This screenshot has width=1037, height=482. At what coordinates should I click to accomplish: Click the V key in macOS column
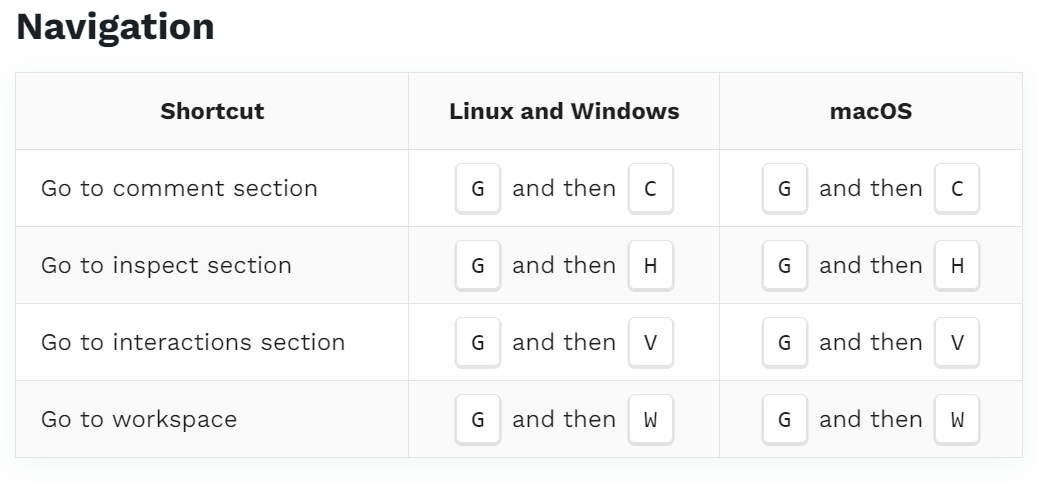point(957,342)
